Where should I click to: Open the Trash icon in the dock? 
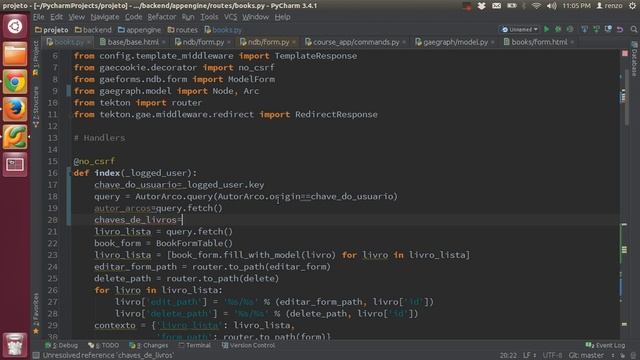[15, 344]
